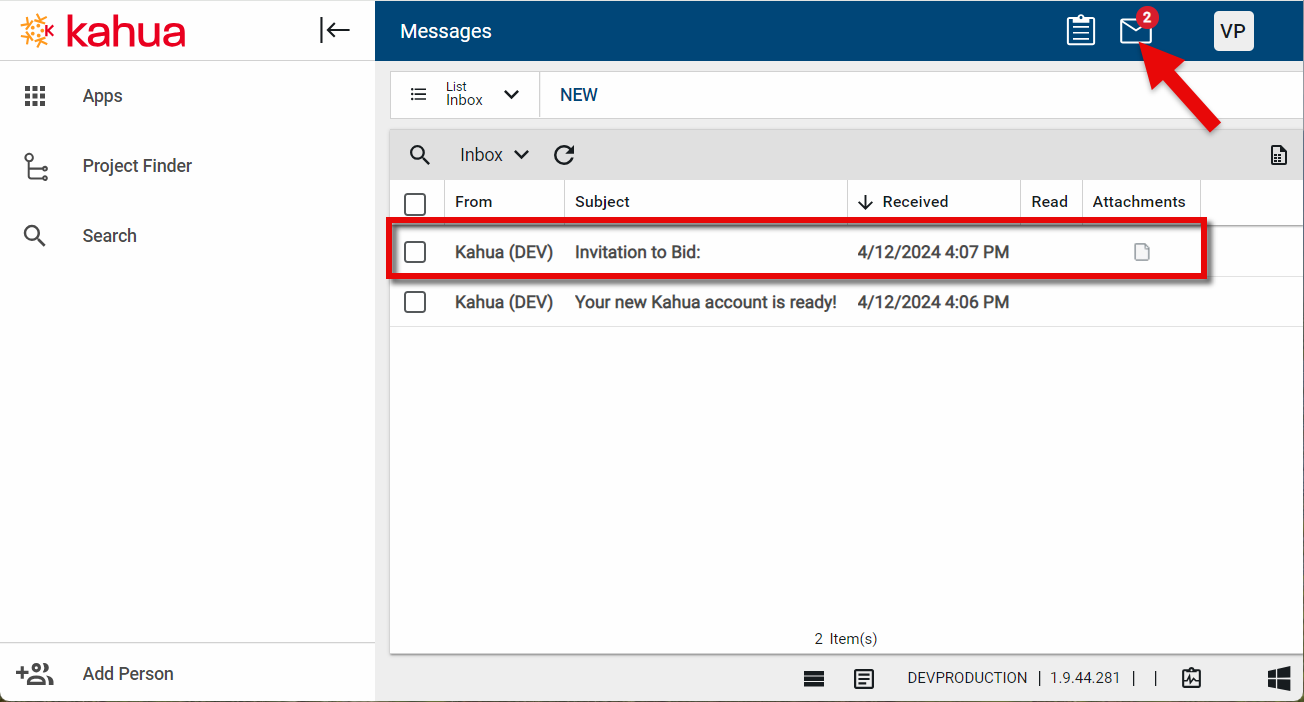This screenshot has height=702, width=1304.
Task: Click Add Person at sidebar bottom
Action: 127,674
